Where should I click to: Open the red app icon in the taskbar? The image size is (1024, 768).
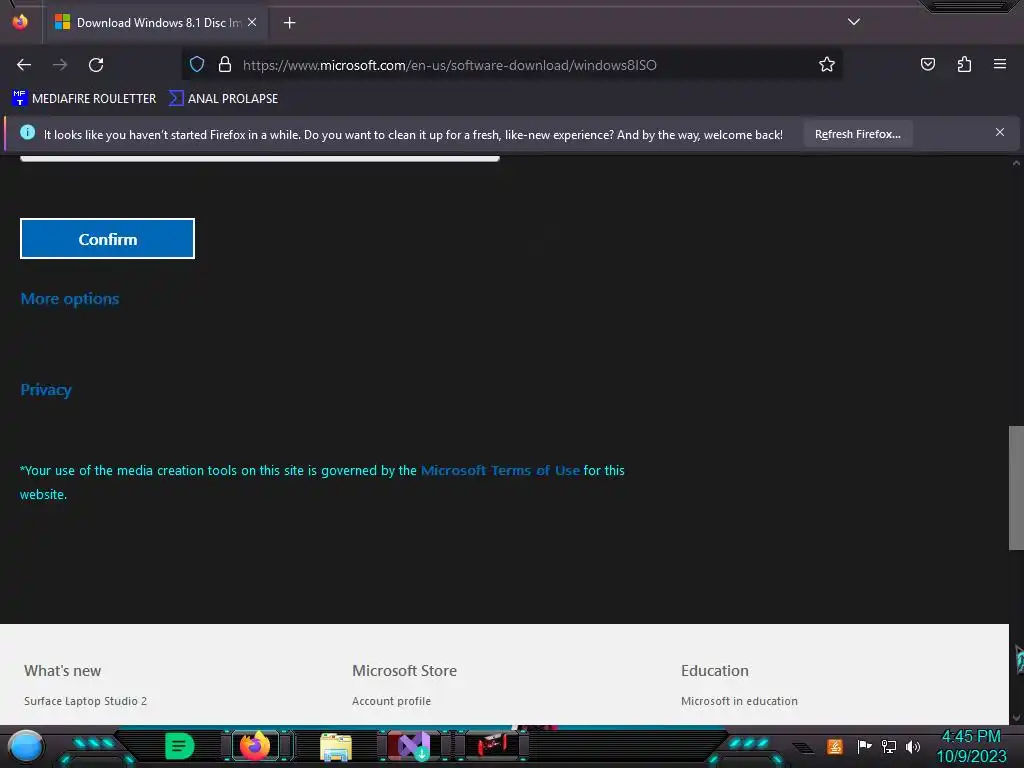(x=492, y=745)
